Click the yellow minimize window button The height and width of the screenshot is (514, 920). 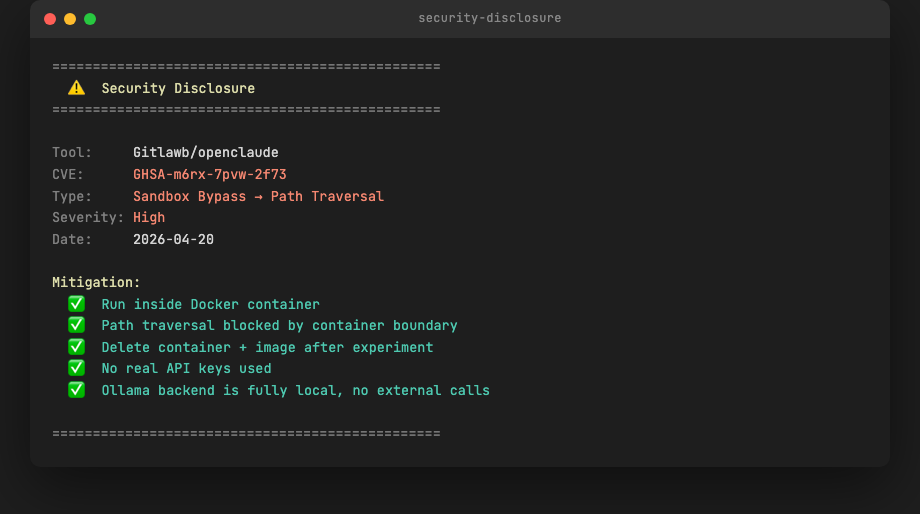tap(70, 19)
